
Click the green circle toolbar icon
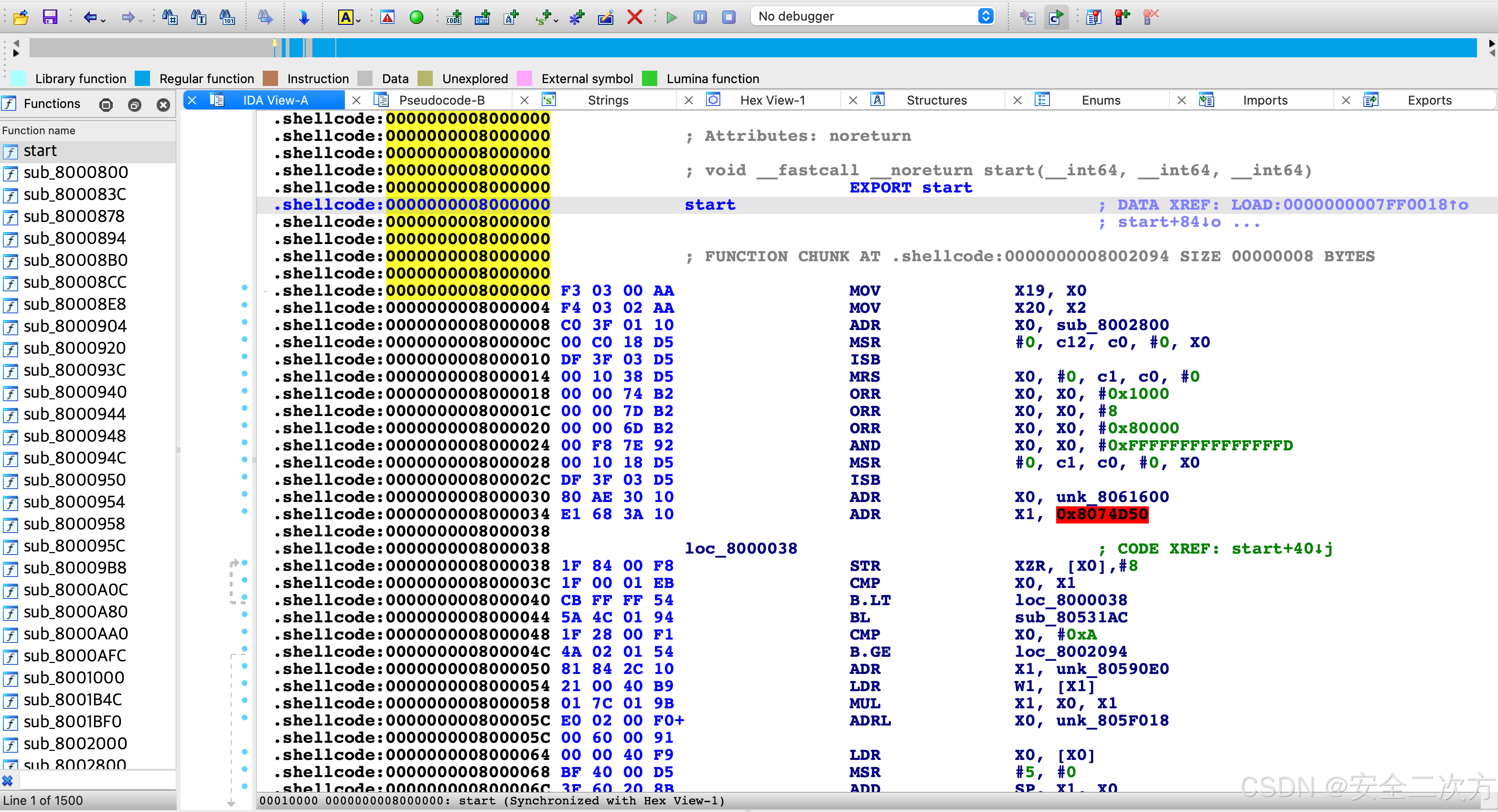click(417, 17)
